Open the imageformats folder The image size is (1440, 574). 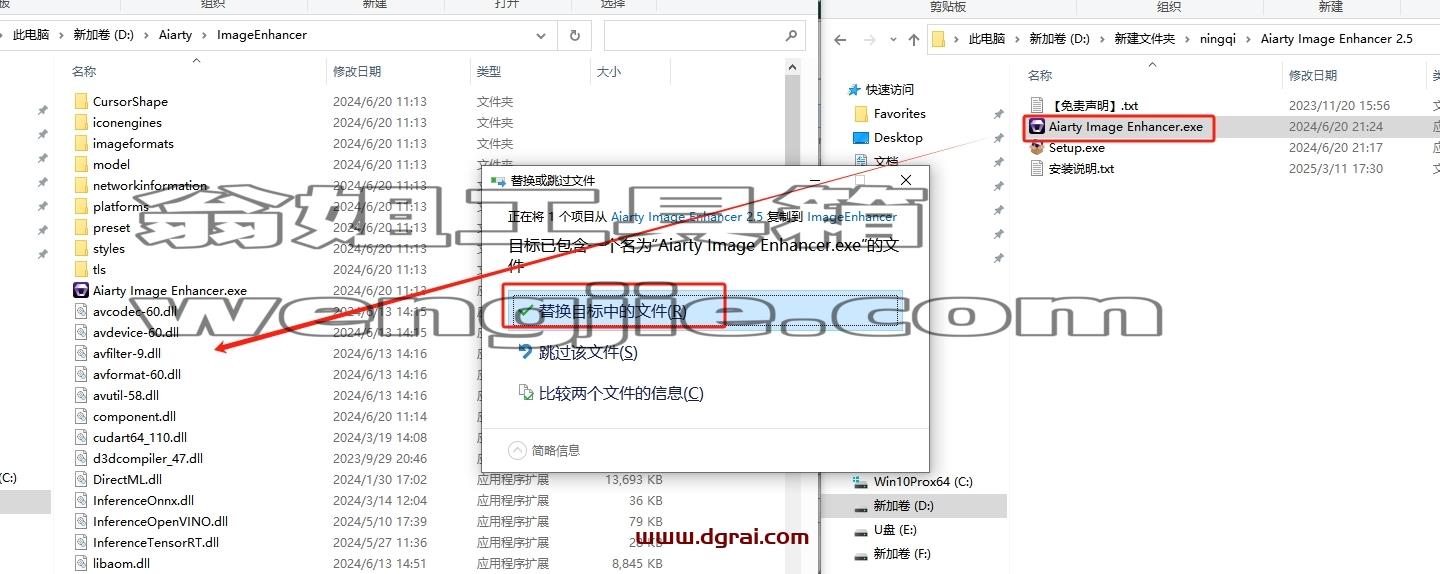133,143
